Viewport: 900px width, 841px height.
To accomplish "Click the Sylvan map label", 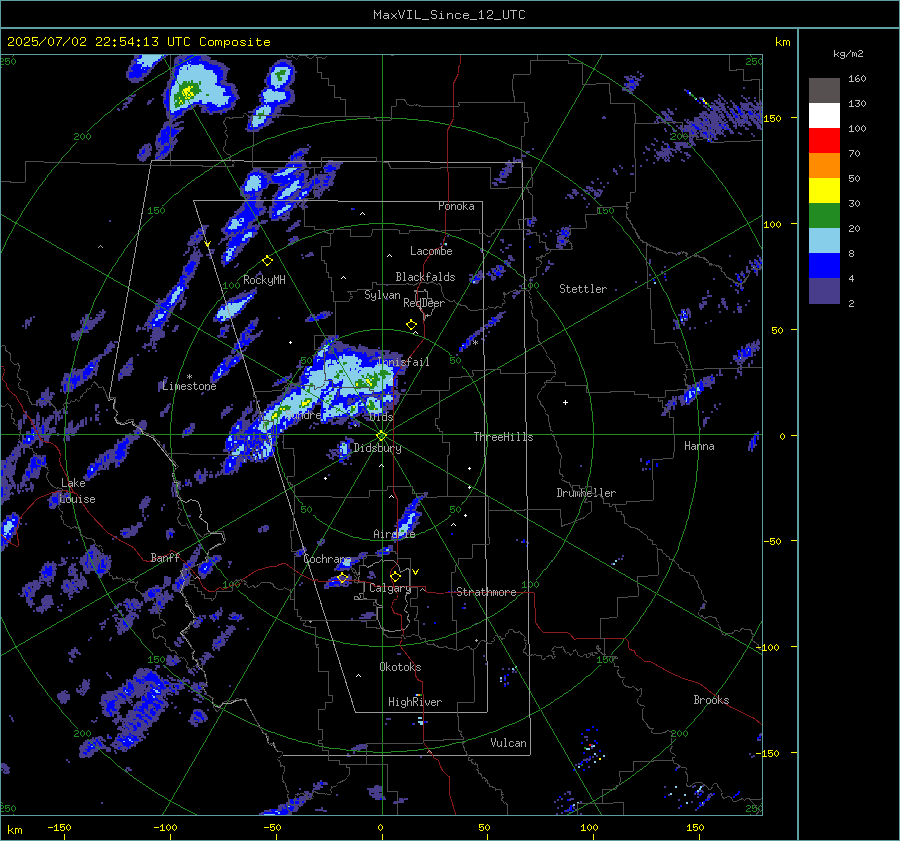I will click(382, 295).
